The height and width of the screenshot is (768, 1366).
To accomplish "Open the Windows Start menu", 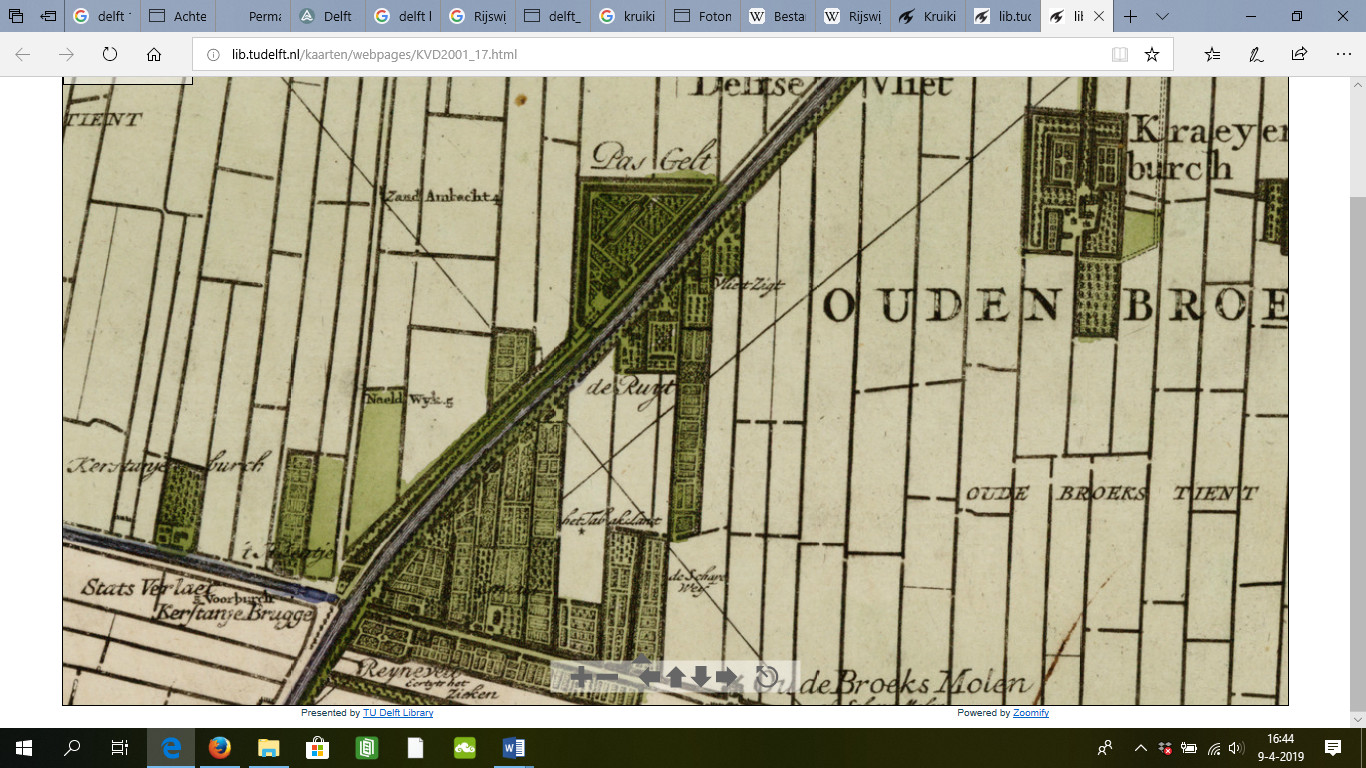I will (24, 748).
